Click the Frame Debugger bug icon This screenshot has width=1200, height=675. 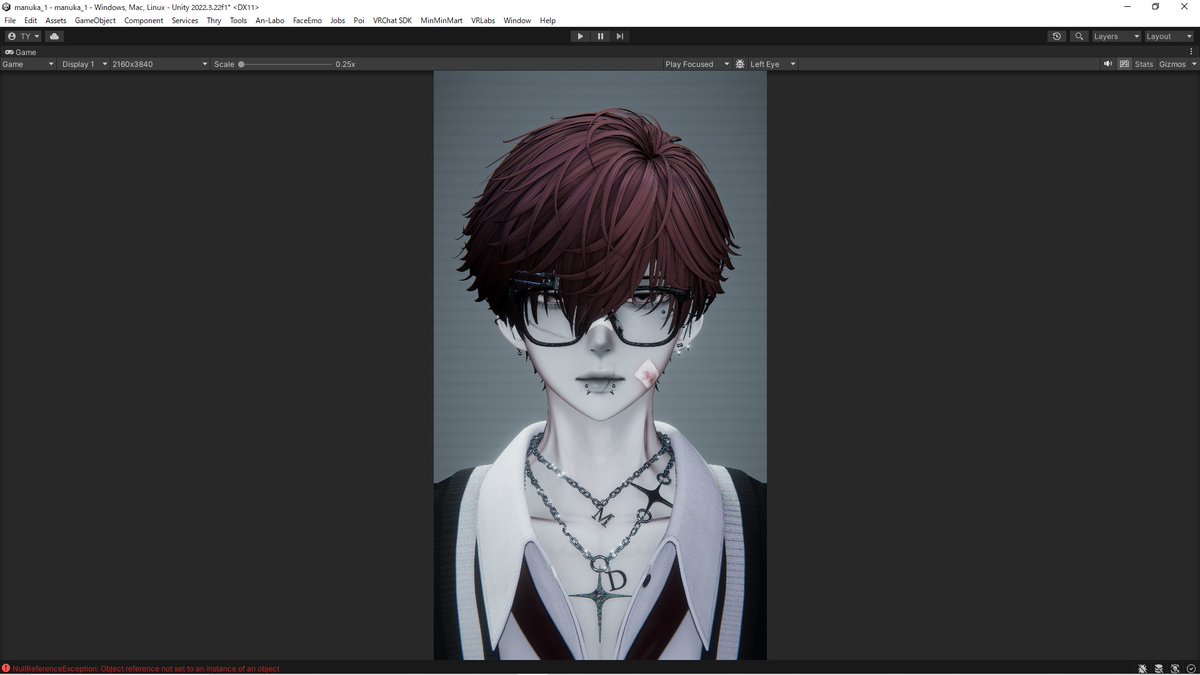[x=740, y=64]
